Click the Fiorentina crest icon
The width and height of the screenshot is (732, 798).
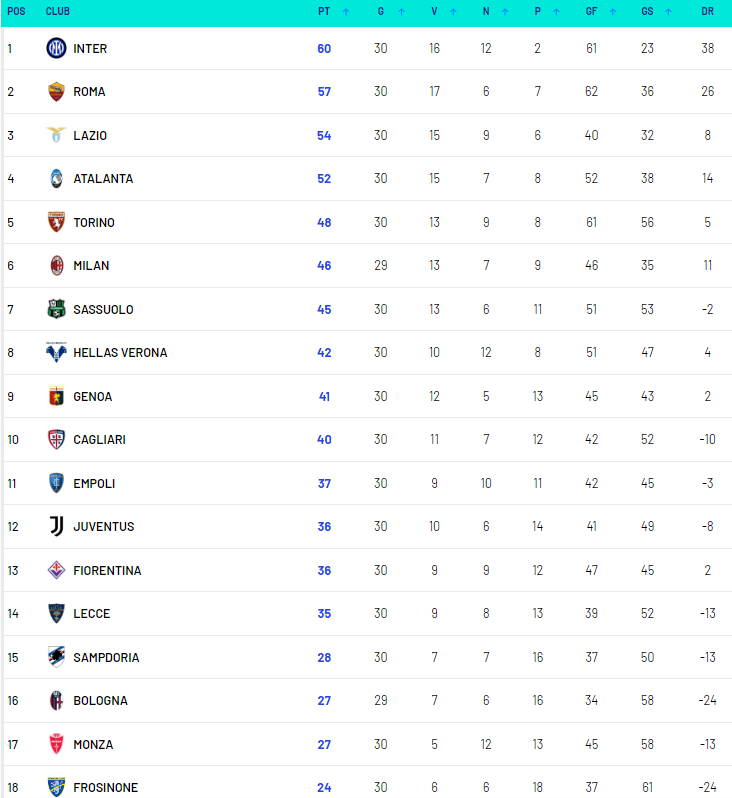[56, 571]
